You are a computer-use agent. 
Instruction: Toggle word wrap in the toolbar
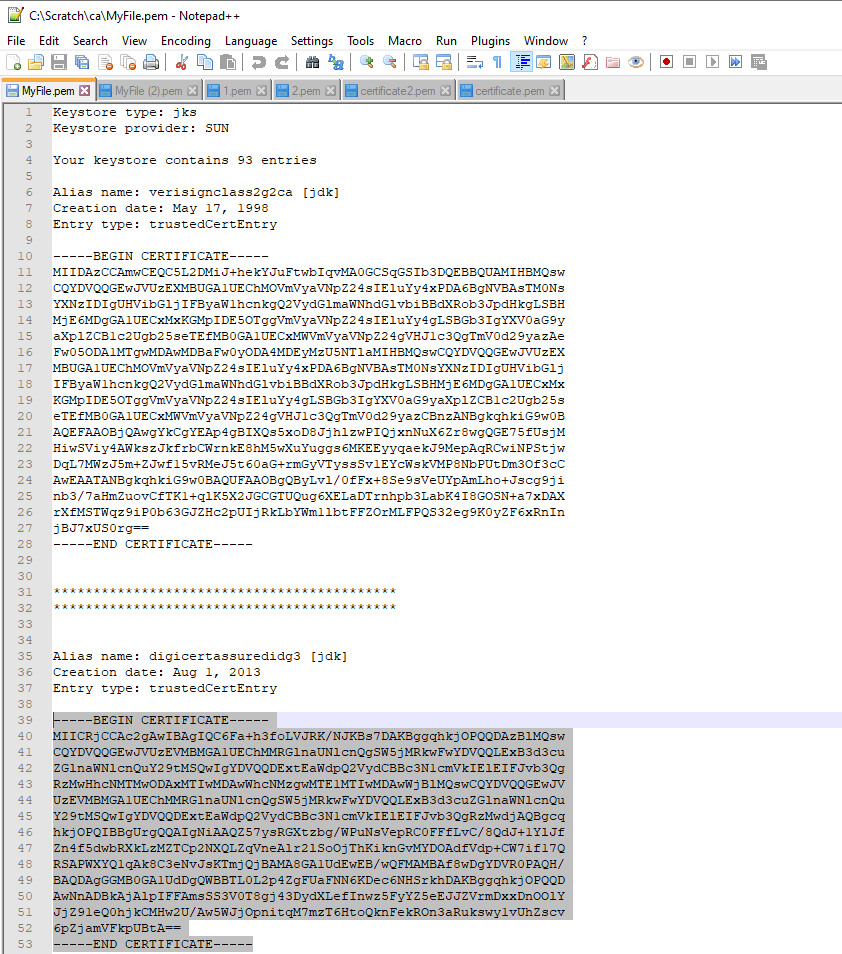[474, 62]
